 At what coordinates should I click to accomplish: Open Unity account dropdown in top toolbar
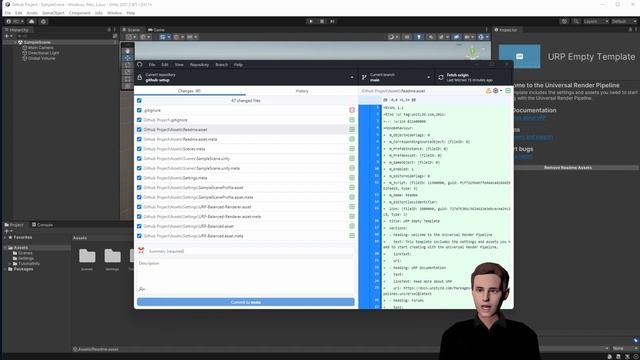[x=15, y=21]
